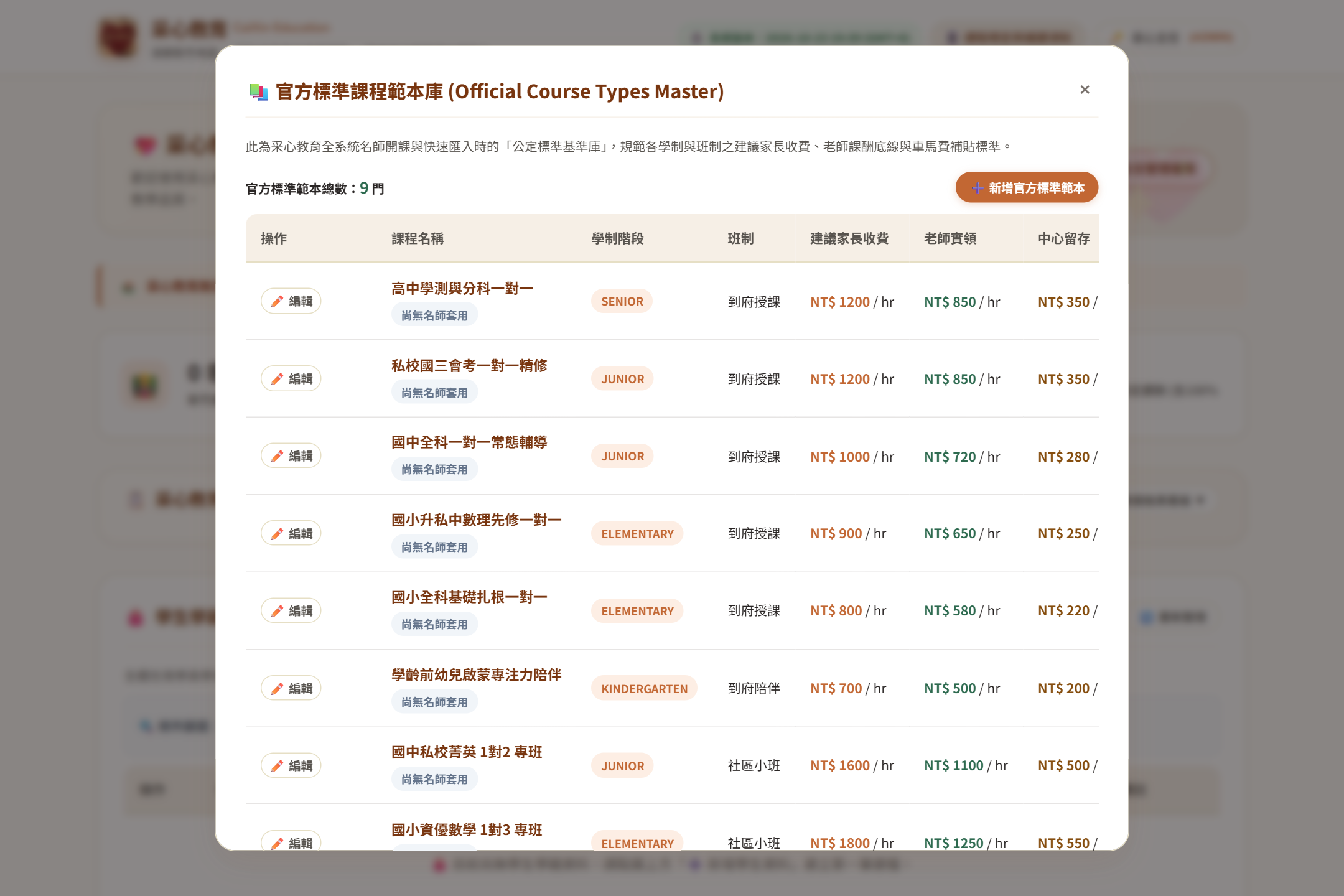This screenshot has width=1344, height=896.
Task: Click ELEMENTARY badge for 國小升私中數理先修一對一
Action: (637, 534)
